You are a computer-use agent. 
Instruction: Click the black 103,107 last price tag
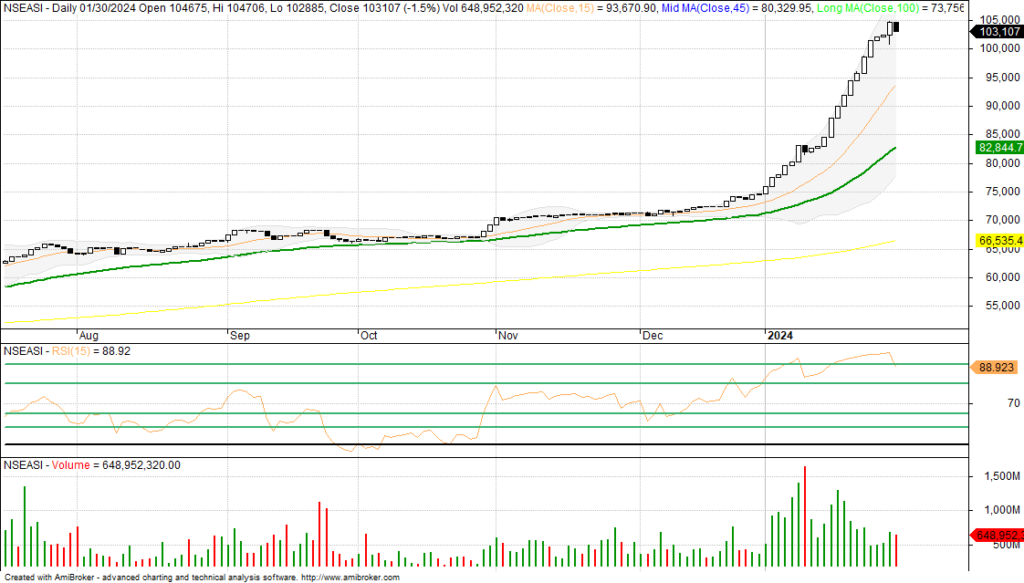(995, 32)
